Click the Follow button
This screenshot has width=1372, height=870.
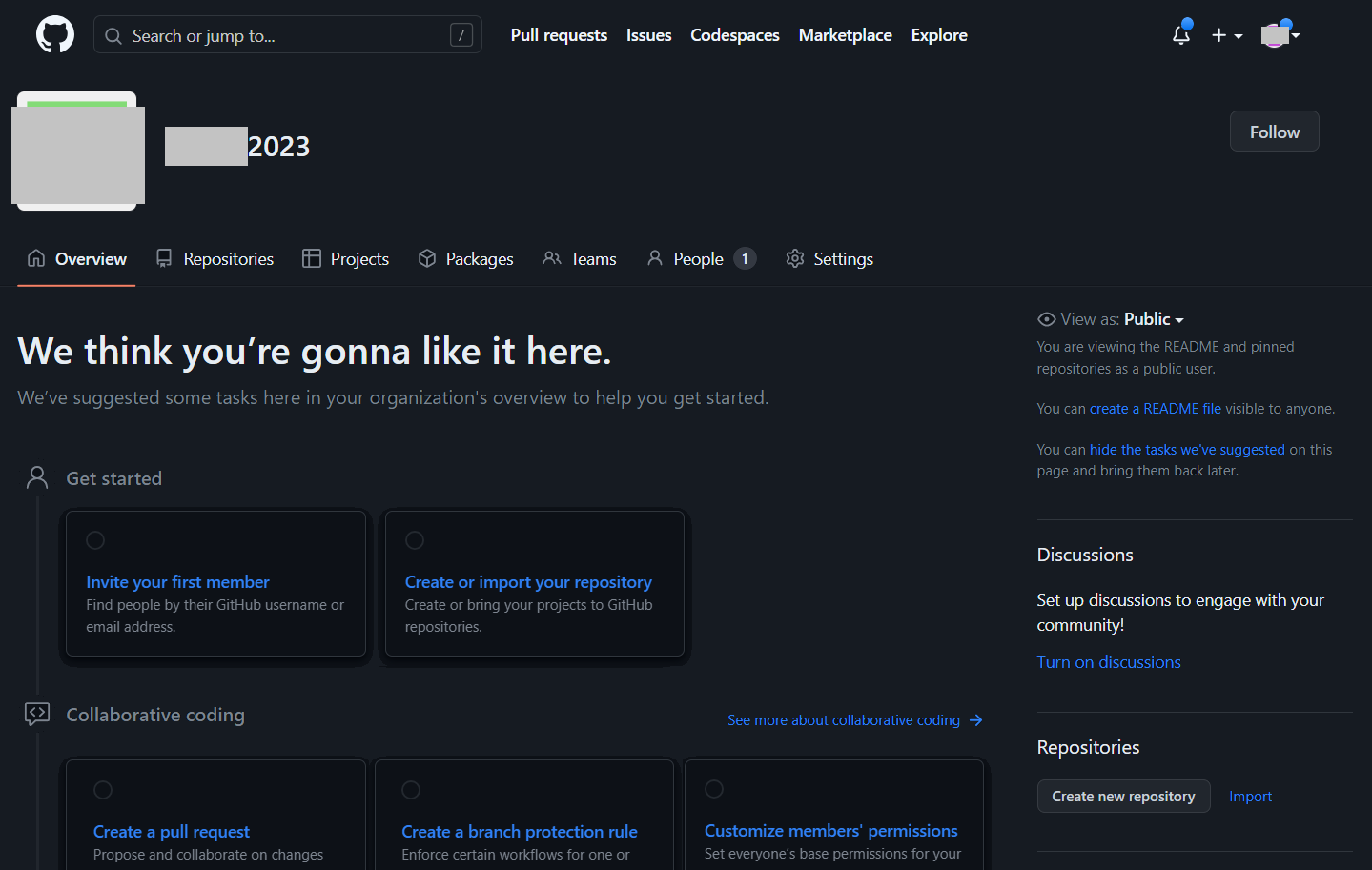[x=1275, y=132]
